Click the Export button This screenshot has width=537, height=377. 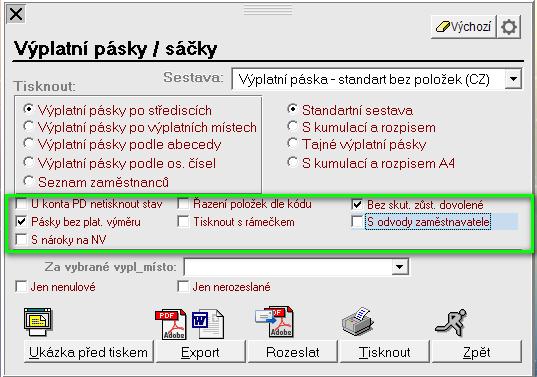coord(201,352)
